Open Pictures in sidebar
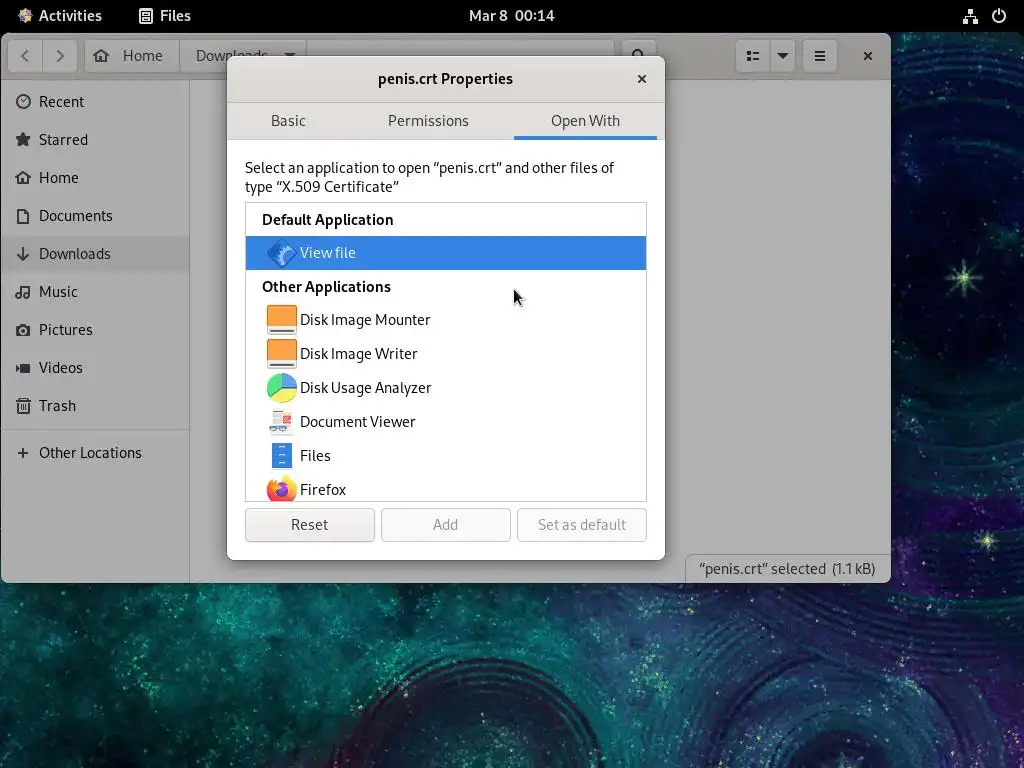The height and width of the screenshot is (768, 1024). tap(95, 330)
